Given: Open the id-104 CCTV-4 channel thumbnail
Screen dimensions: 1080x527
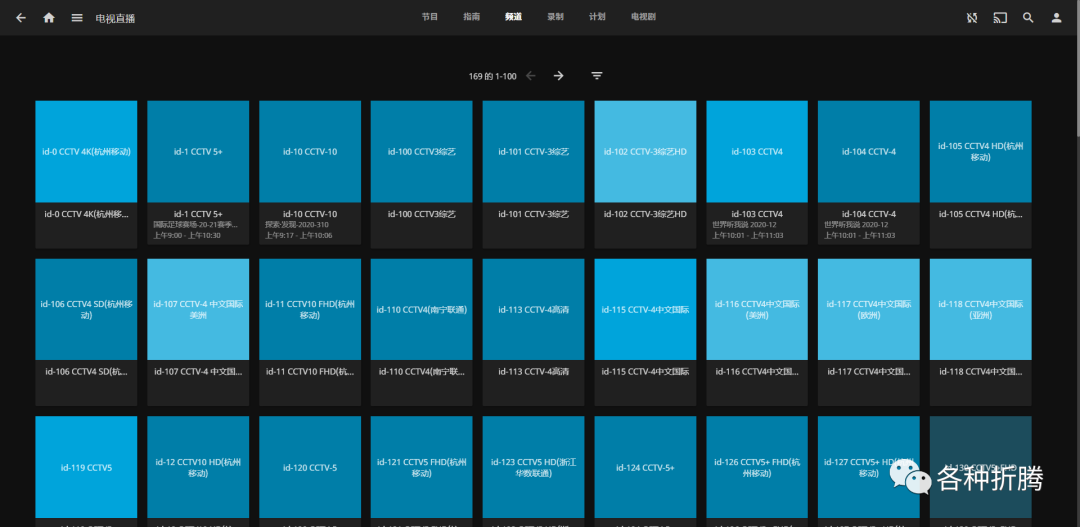Looking at the screenshot, I should coord(869,152).
